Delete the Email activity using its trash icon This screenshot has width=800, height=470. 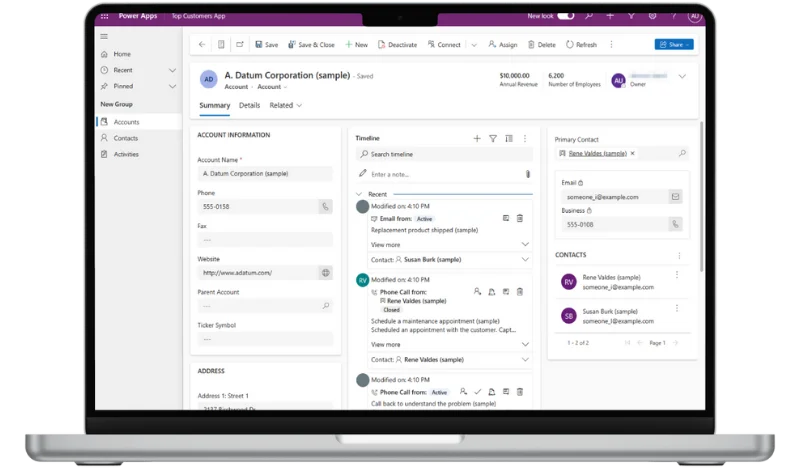click(x=520, y=218)
